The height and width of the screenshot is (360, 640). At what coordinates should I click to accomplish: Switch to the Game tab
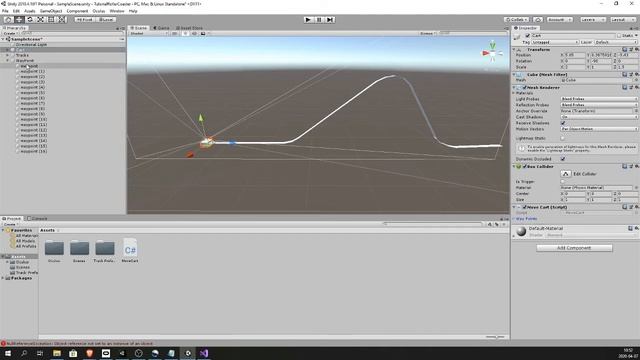pyautogui.click(x=161, y=28)
